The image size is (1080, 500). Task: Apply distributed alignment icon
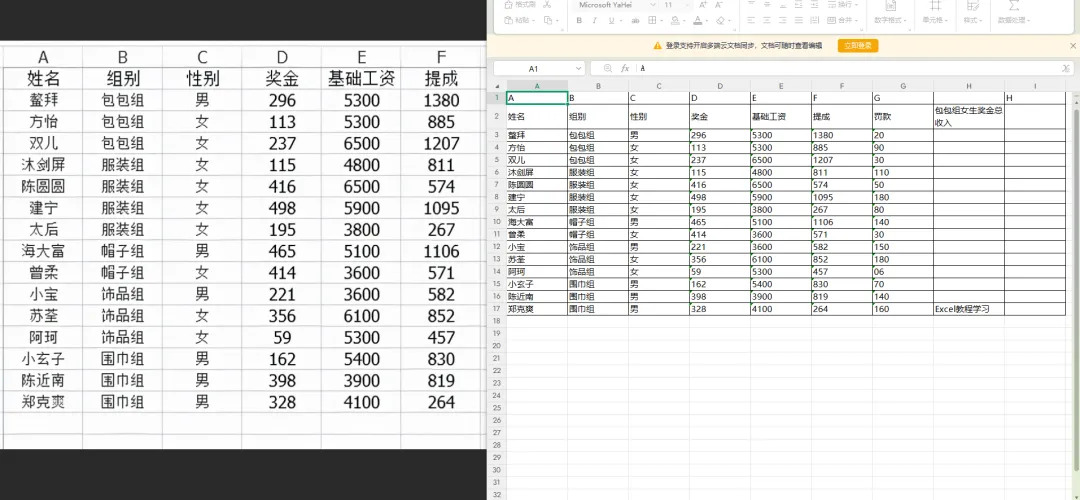(815, 20)
